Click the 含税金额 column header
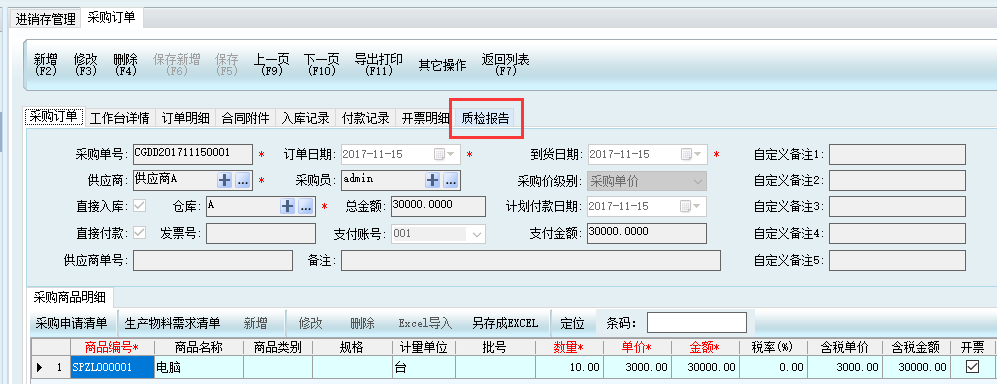Viewport: 997px width, 384px height. [x=916, y=347]
